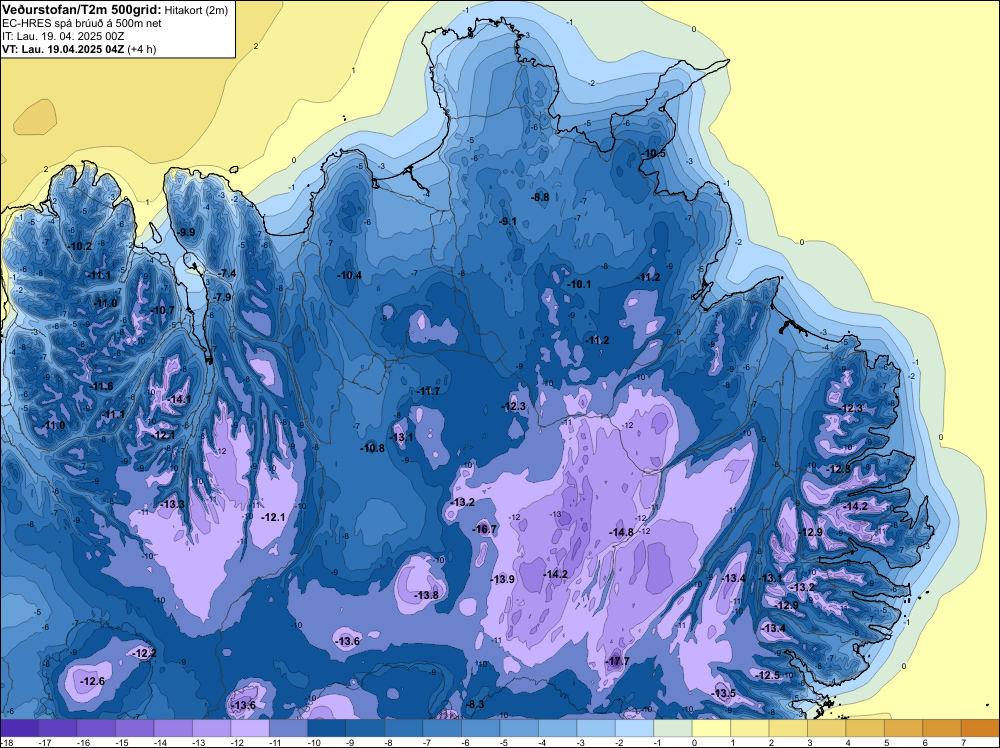Click the -8.8 temperature value
The image size is (1000, 748).
tap(540, 198)
